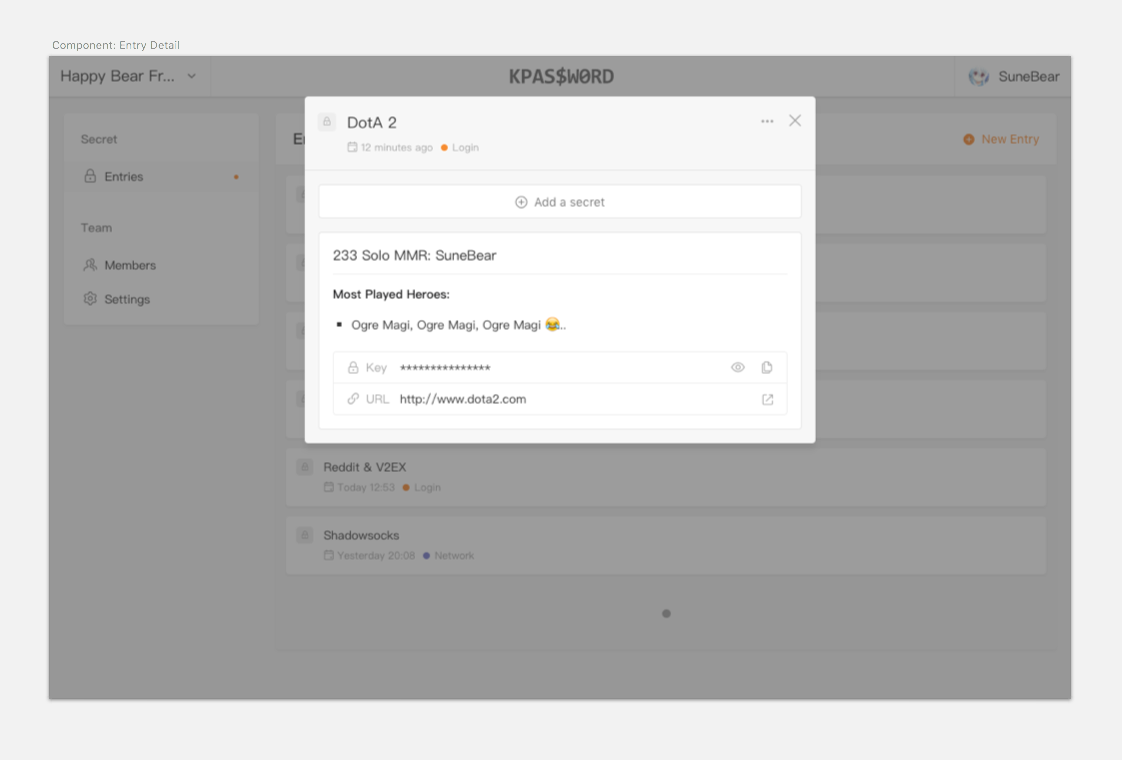1122x760 pixels.
Task: Click the orange plus icon for New Entry
Action: pos(969,140)
